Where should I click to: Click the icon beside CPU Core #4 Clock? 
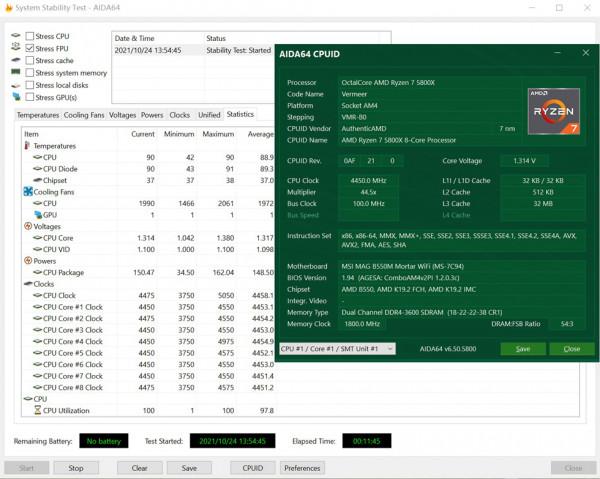[x=38, y=341]
